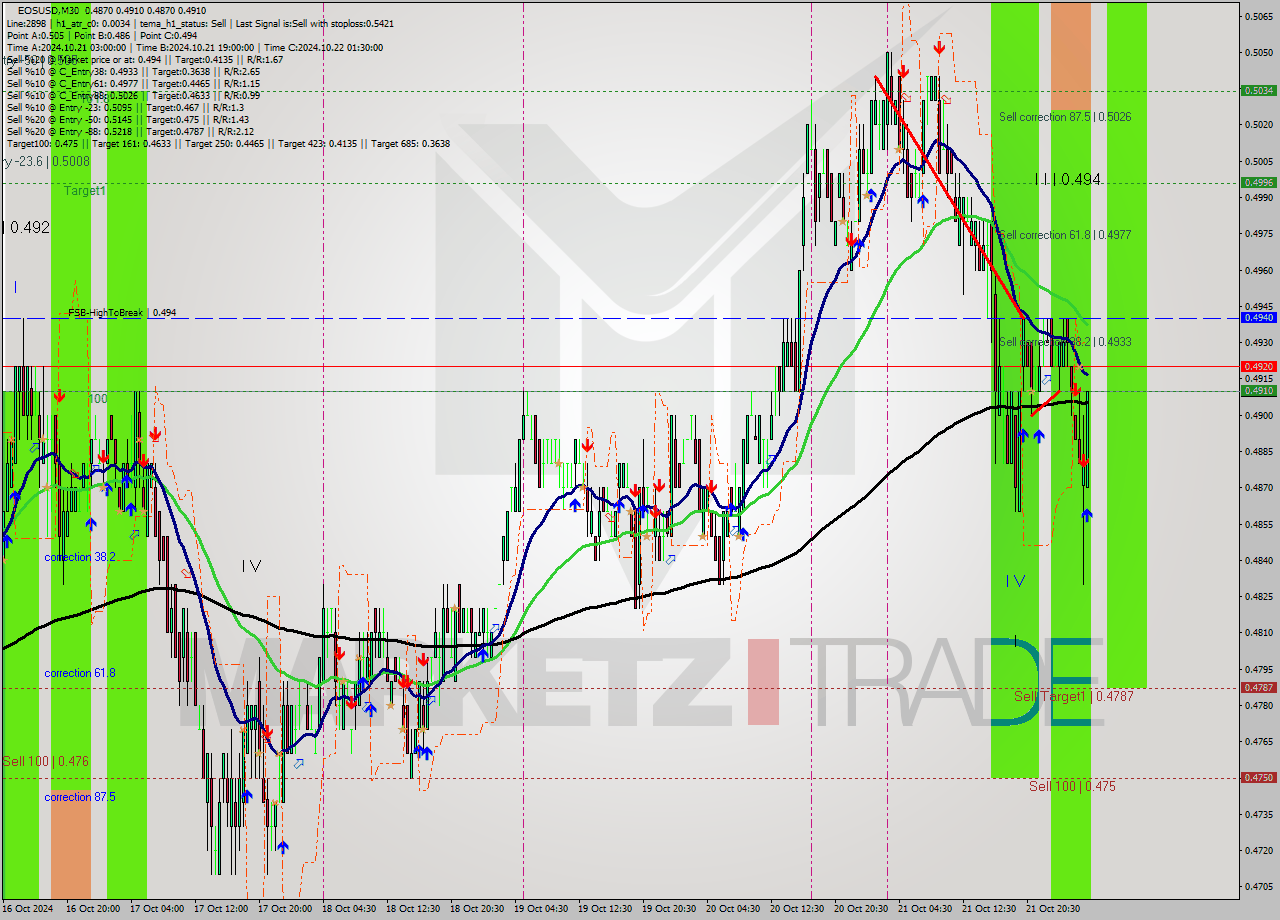This screenshot has width=1280, height=920.
Task: Click the blue 'correction 38.2' label
Action: 80,557
